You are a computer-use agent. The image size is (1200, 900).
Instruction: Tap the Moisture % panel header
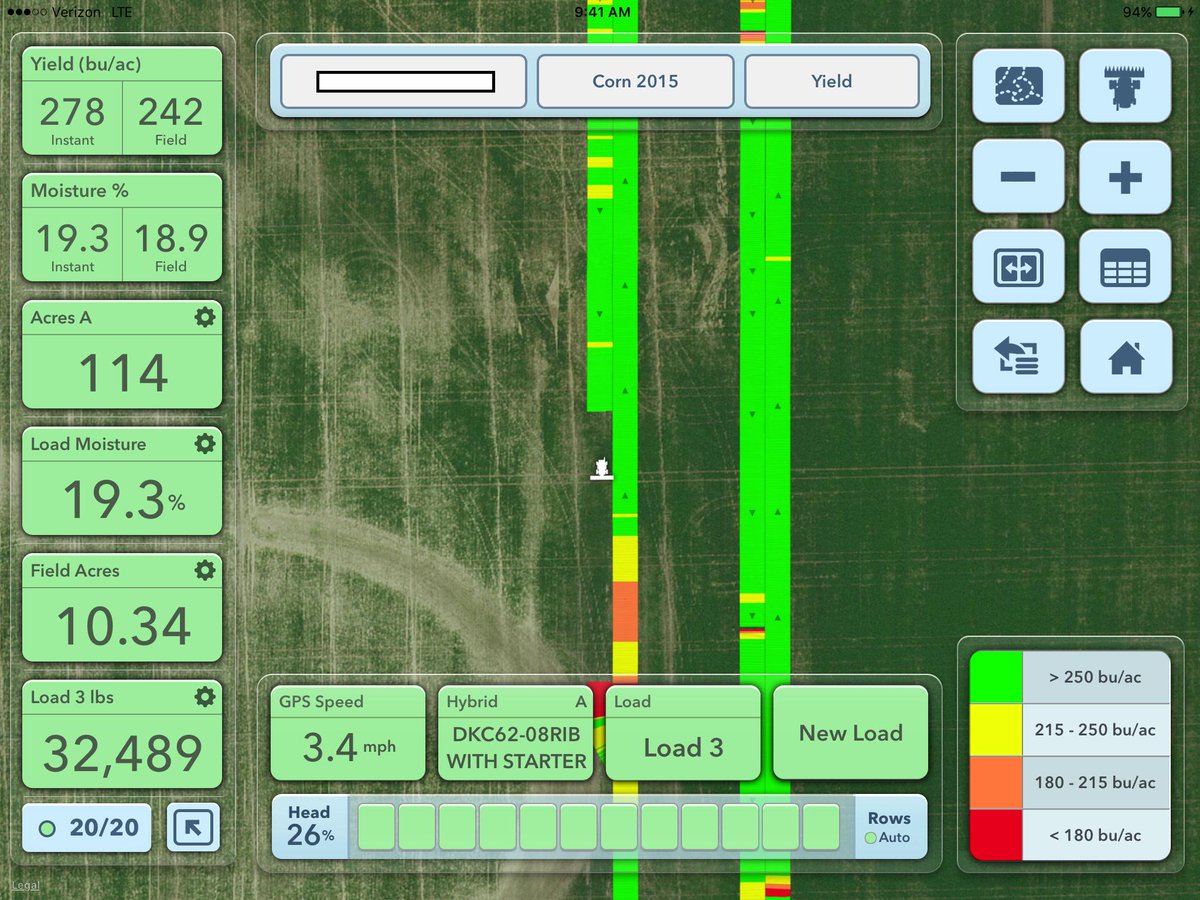[122, 190]
